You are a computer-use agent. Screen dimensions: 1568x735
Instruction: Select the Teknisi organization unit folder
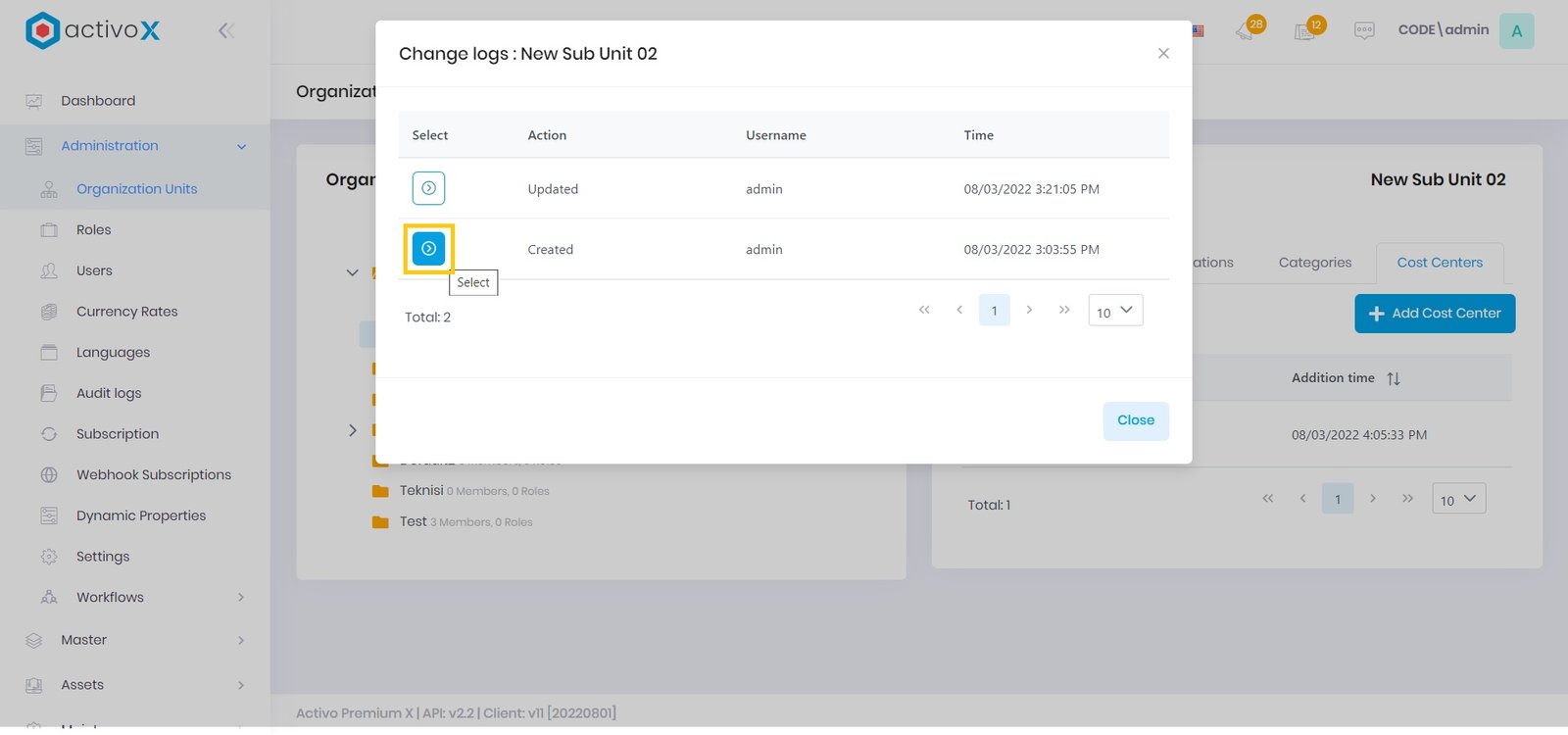coord(420,491)
